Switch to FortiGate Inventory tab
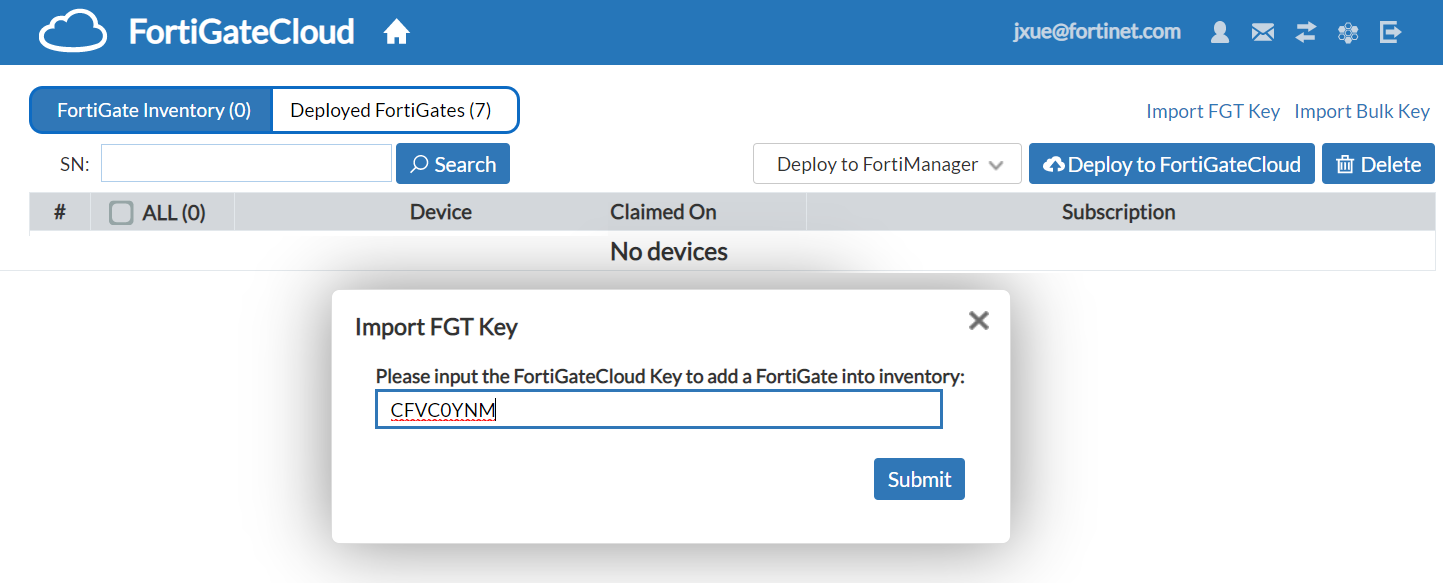This screenshot has height=583, width=1443. 153,110
